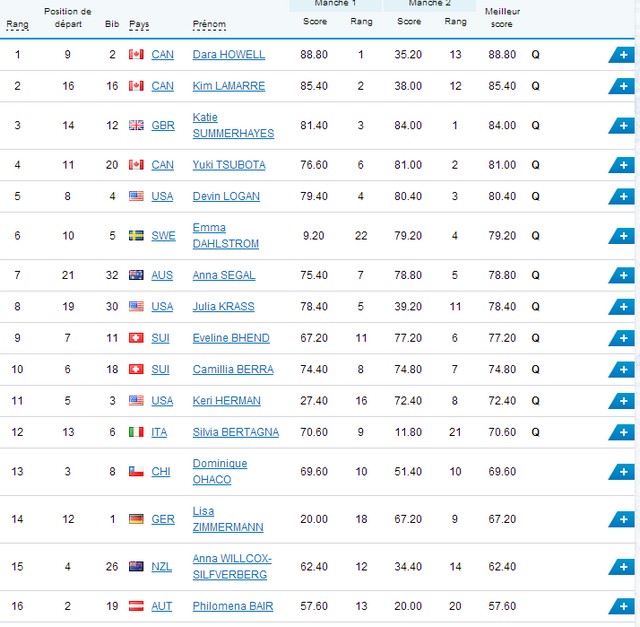Screen dimensions: 640x627
Task: Click the Austrian flag beside Philomena BAIR
Action: pos(136,606)
